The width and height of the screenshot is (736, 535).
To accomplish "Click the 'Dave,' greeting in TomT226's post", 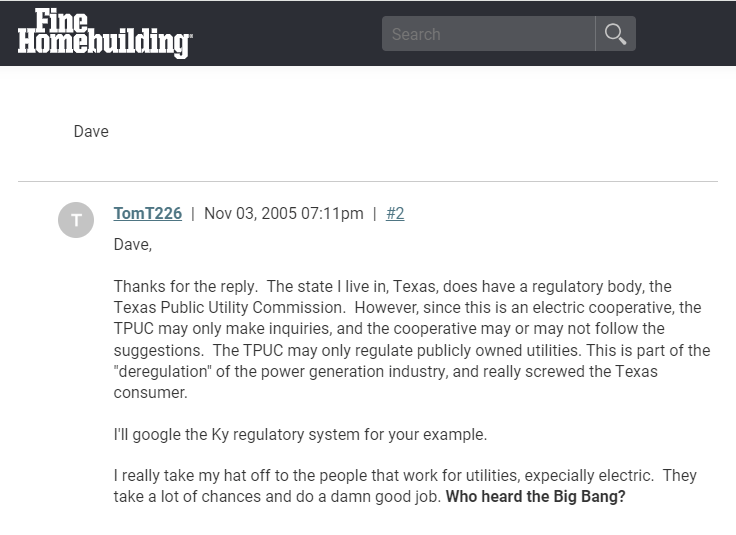I will (133, 244).
